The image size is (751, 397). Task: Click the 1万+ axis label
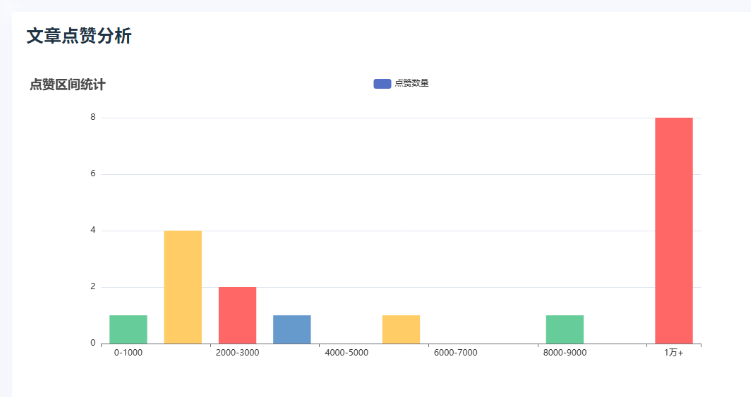(674, 353)
